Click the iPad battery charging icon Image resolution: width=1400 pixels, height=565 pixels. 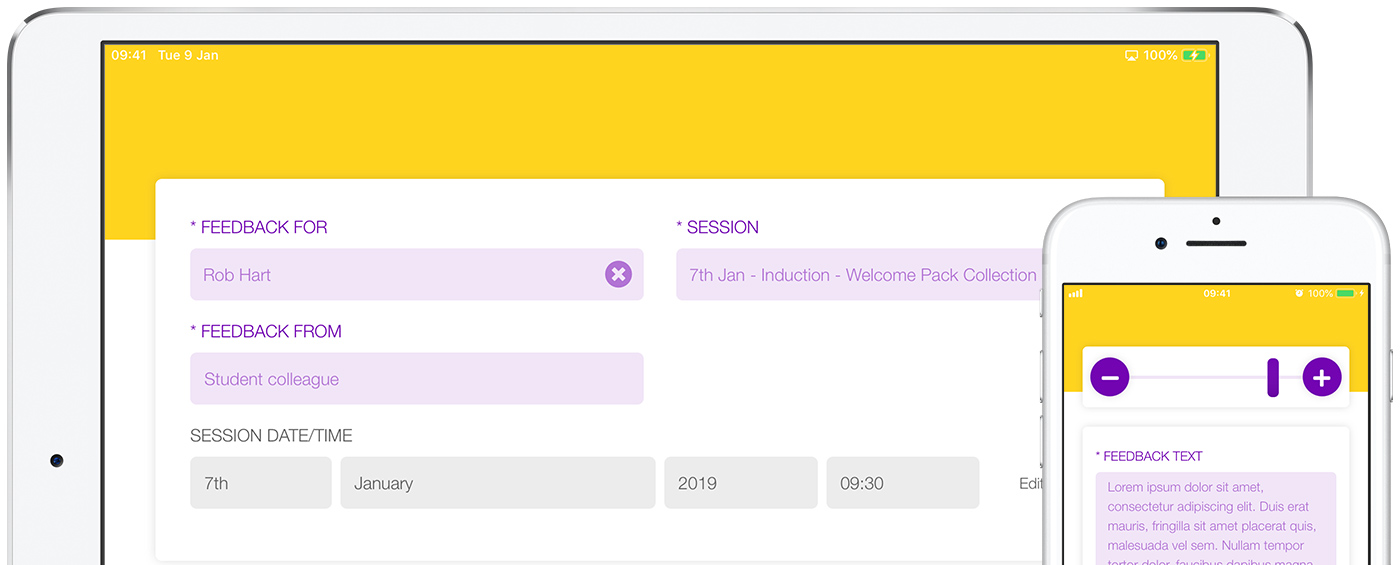pyautogui.click(x=1194, y=56)
